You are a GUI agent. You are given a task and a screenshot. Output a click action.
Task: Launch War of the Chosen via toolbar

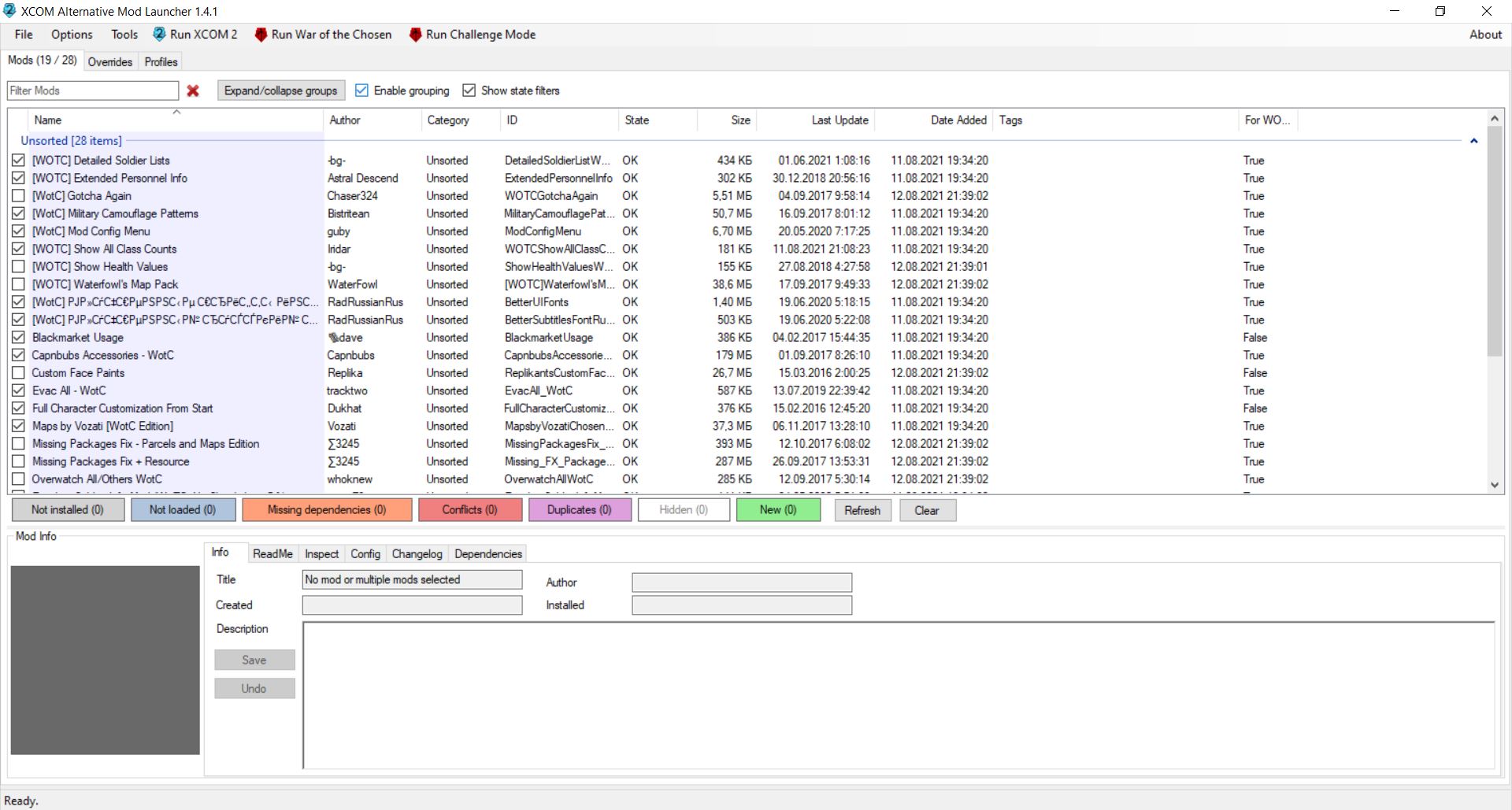pyautogui.click(x=323, y=35)
